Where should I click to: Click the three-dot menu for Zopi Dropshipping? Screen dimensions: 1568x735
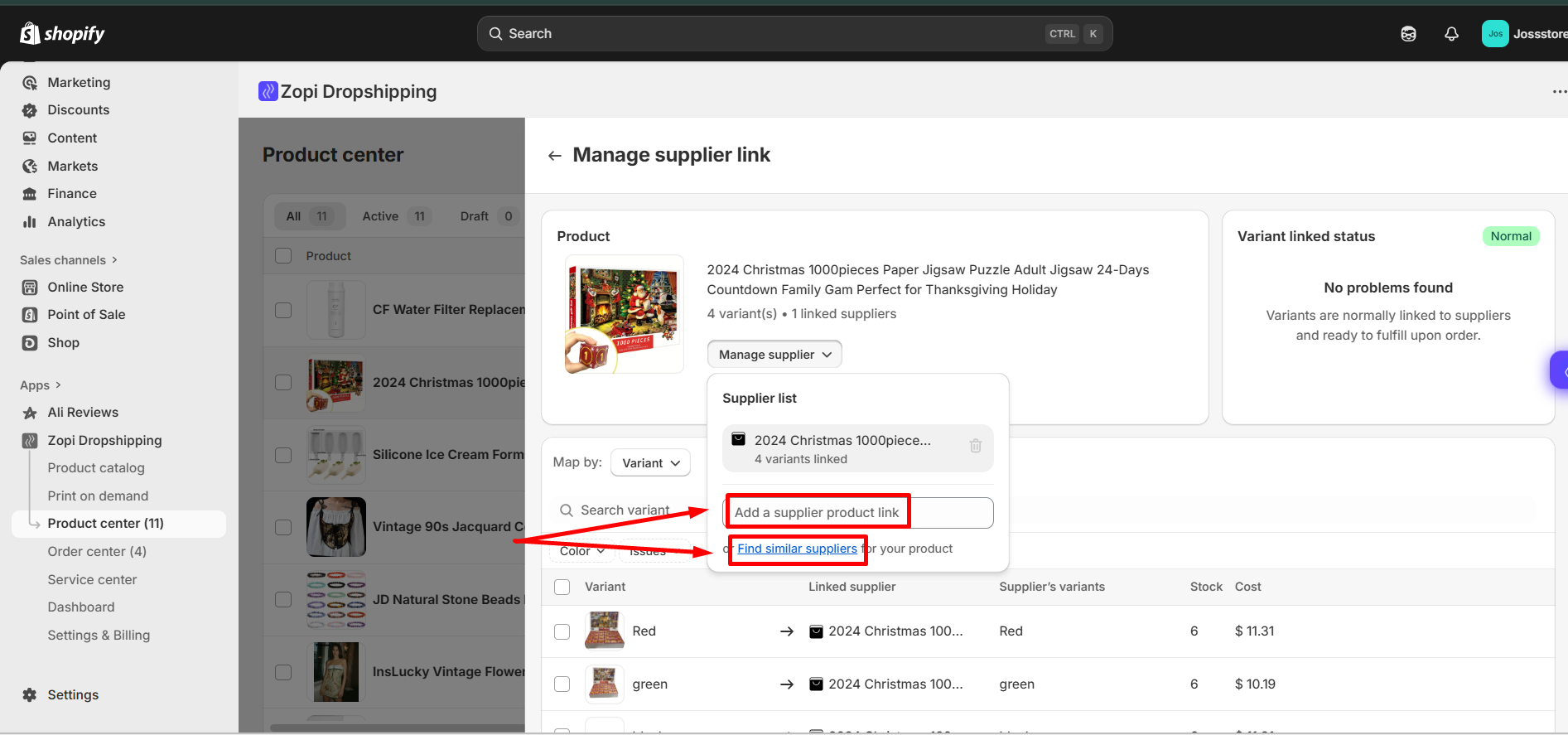[1558, 92]
